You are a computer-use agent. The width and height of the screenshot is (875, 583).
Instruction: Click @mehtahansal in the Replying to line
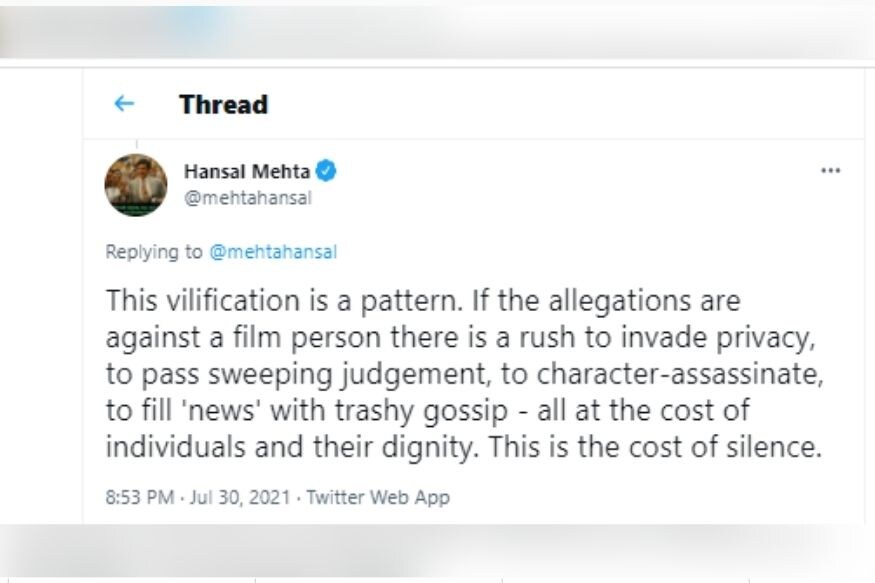coord(273,252)
